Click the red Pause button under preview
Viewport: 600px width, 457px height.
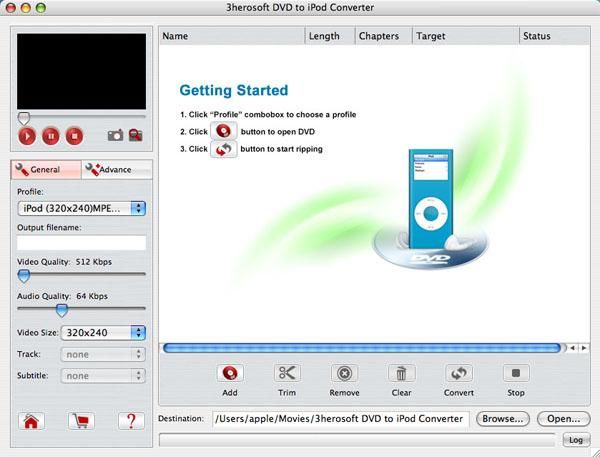coord(51,136)
